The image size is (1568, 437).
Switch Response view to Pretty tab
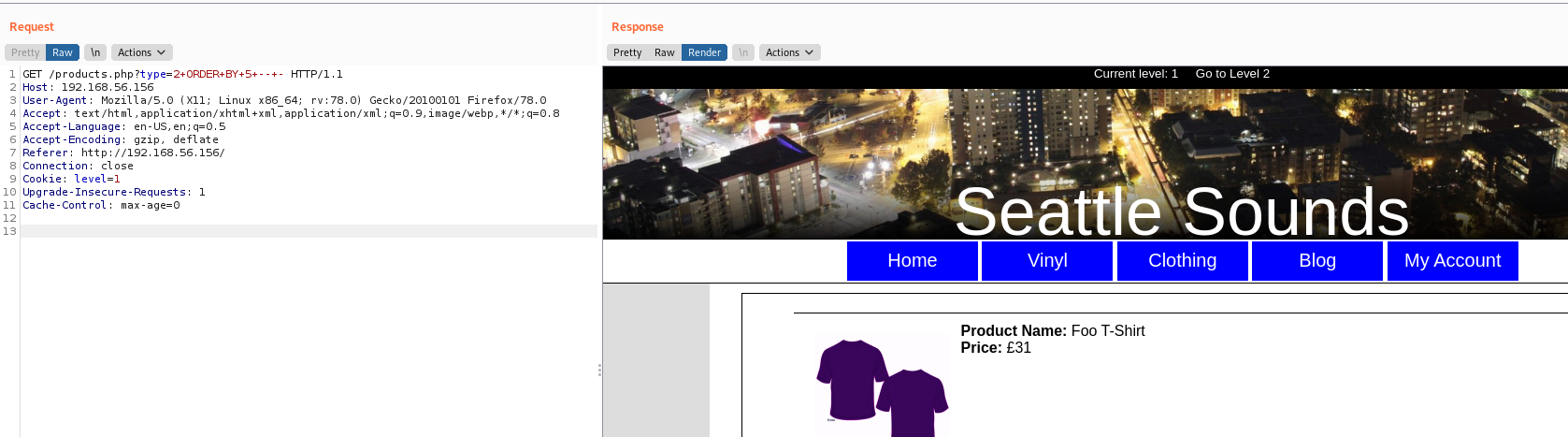(x=627, y=52)
